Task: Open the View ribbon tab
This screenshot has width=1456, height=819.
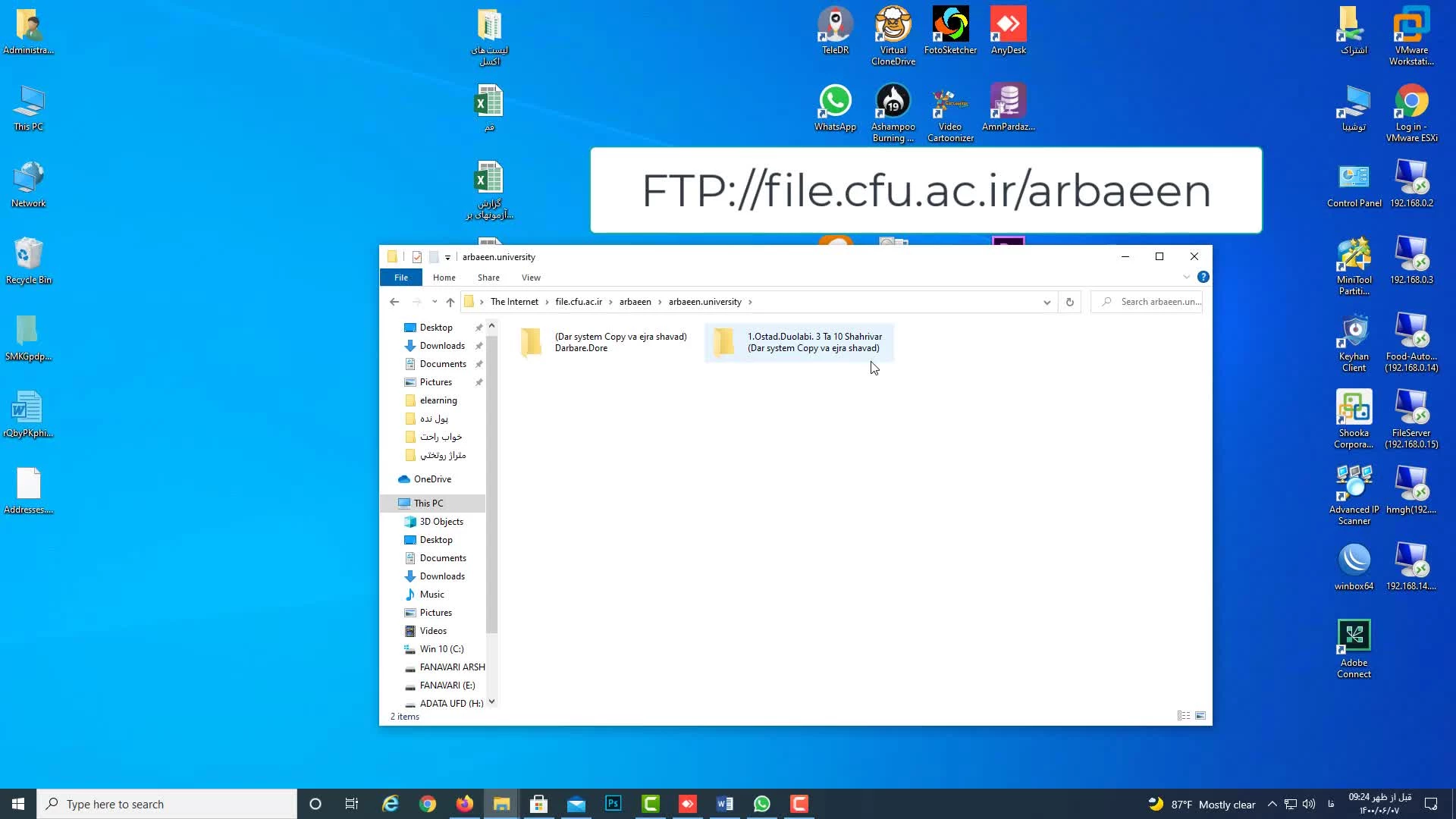Action: [x=531, y=278]
